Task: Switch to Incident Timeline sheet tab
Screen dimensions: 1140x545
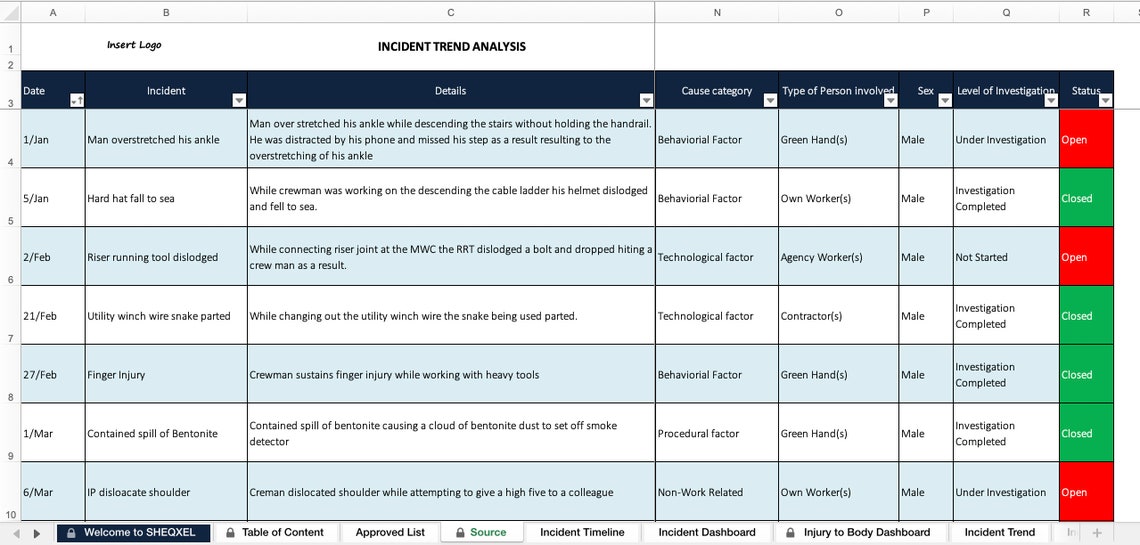Action: (x=582, y=533)
